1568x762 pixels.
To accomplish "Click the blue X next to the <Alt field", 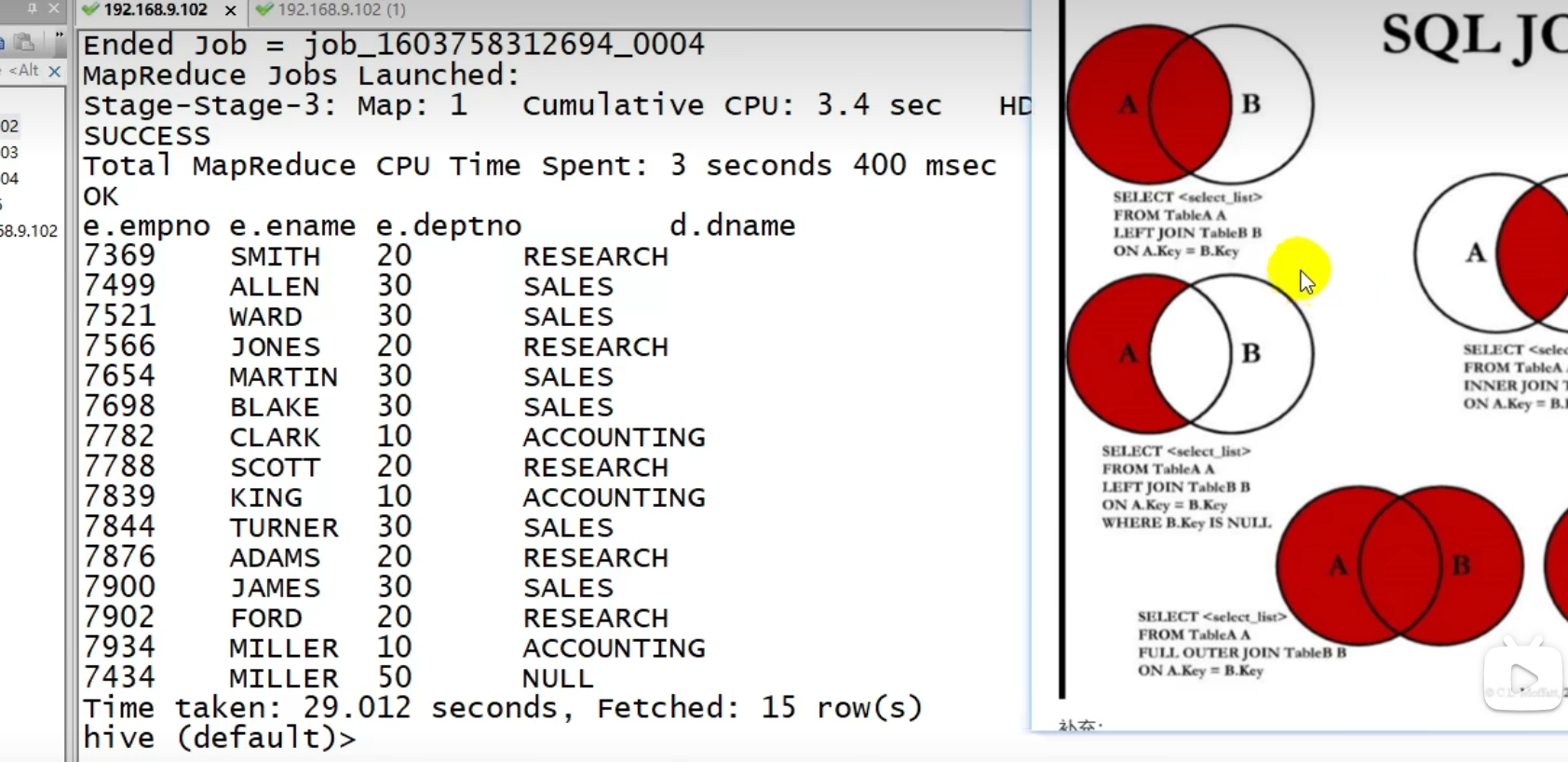I will point(55,71).
